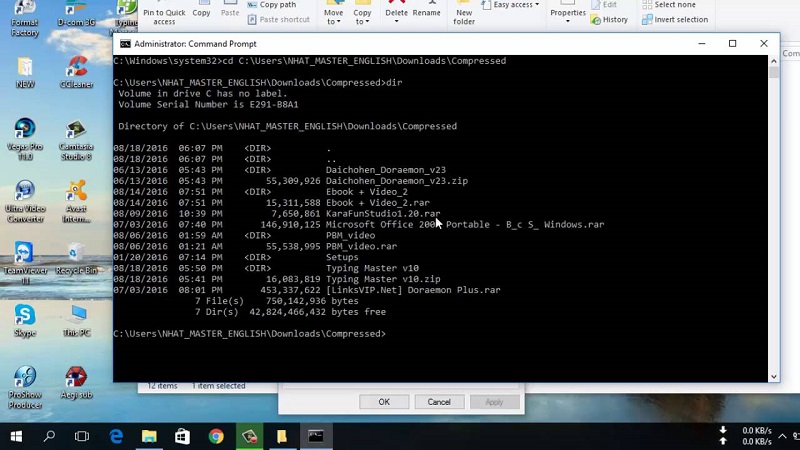Image resolution: width=800 pixels, height=450 pixels.
Task: Launch Skype from the desktop
Action: click(25, 321)
